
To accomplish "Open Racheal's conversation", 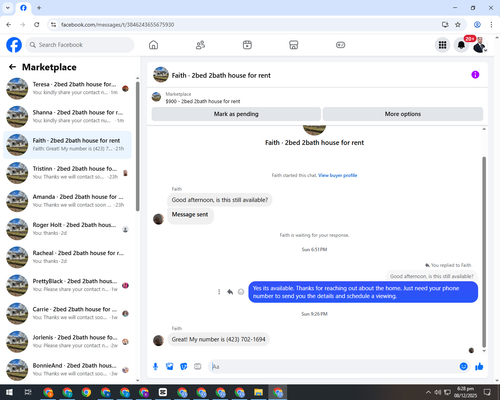I will tap(68, 257).
